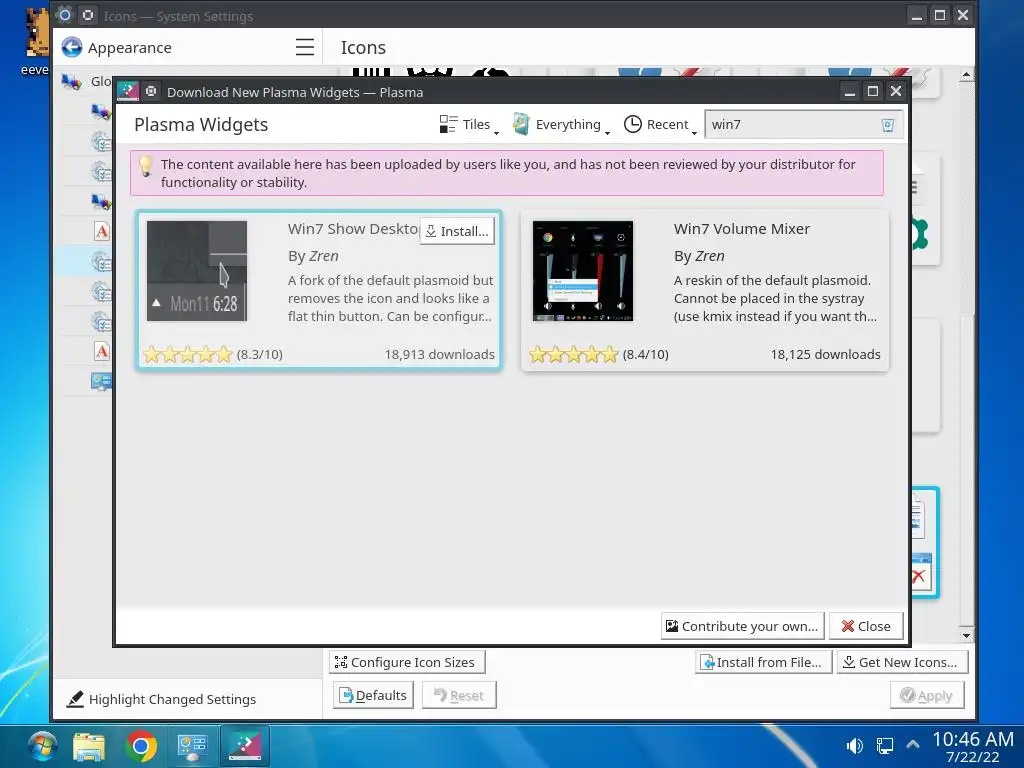Click the lightbulb icon in the warning banner

(x=146, y=165)
